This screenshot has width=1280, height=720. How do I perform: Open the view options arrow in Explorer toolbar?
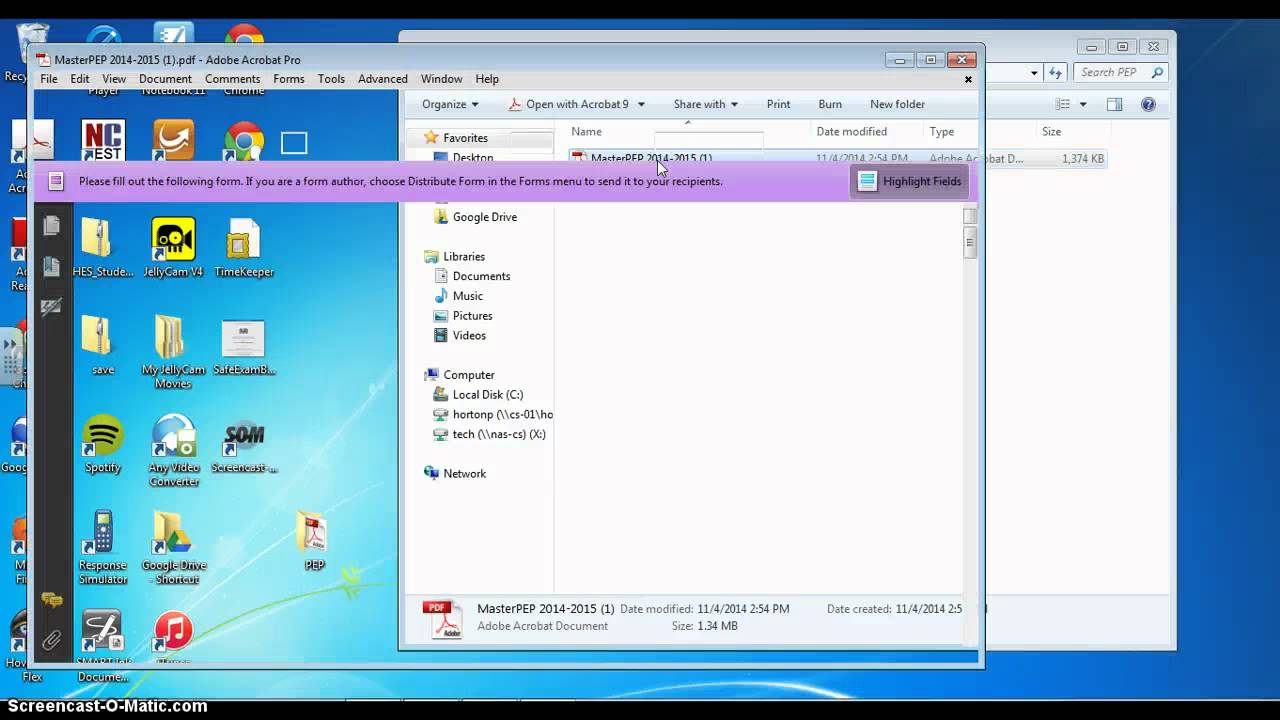1082,104
